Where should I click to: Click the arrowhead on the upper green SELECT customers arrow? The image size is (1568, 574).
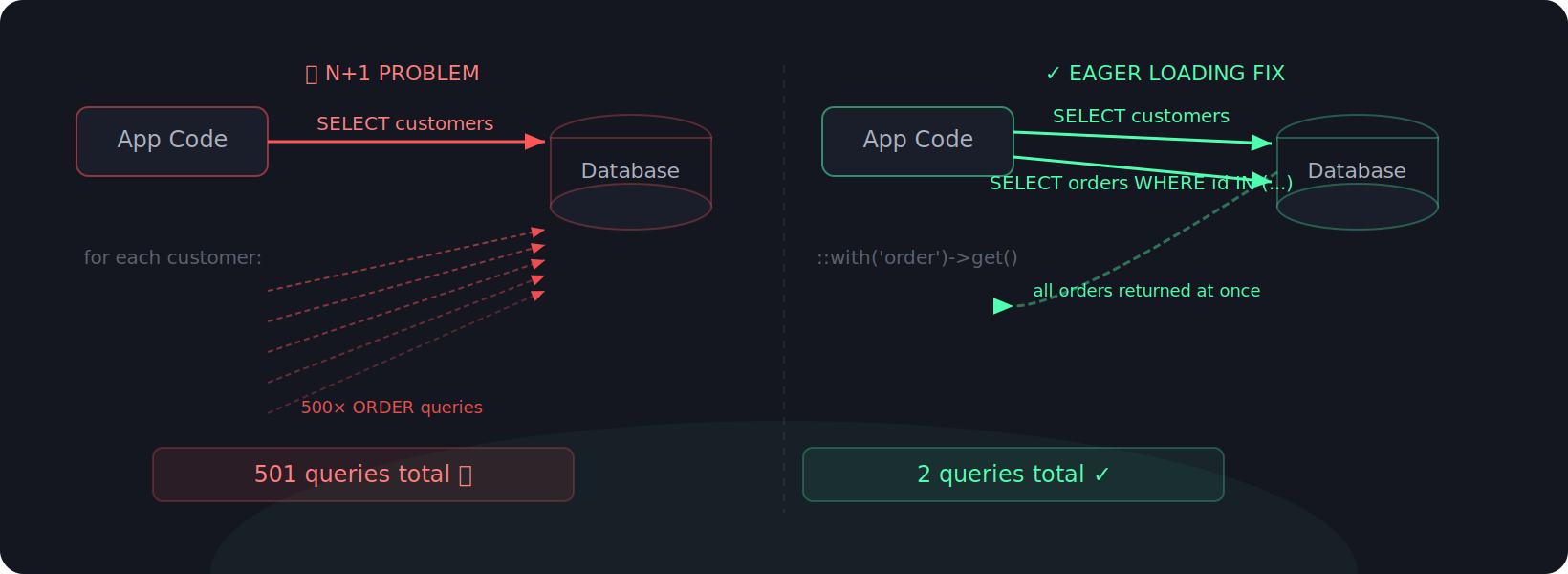(x=1262, y=143)
